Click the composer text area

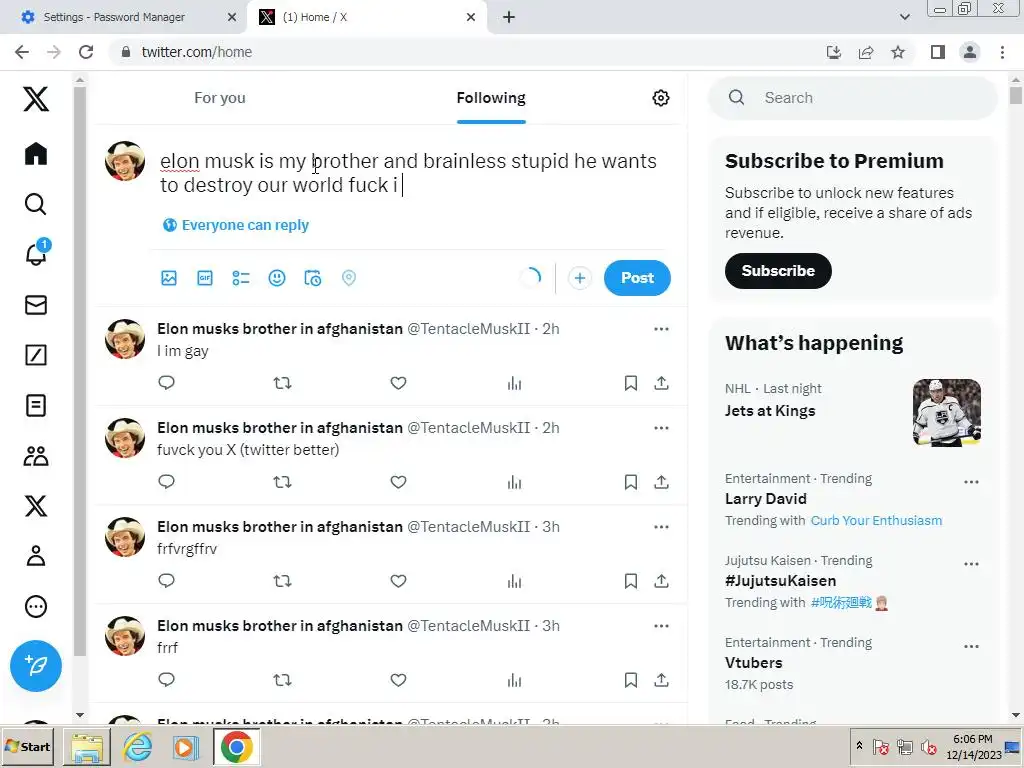(x=410, y=173)
